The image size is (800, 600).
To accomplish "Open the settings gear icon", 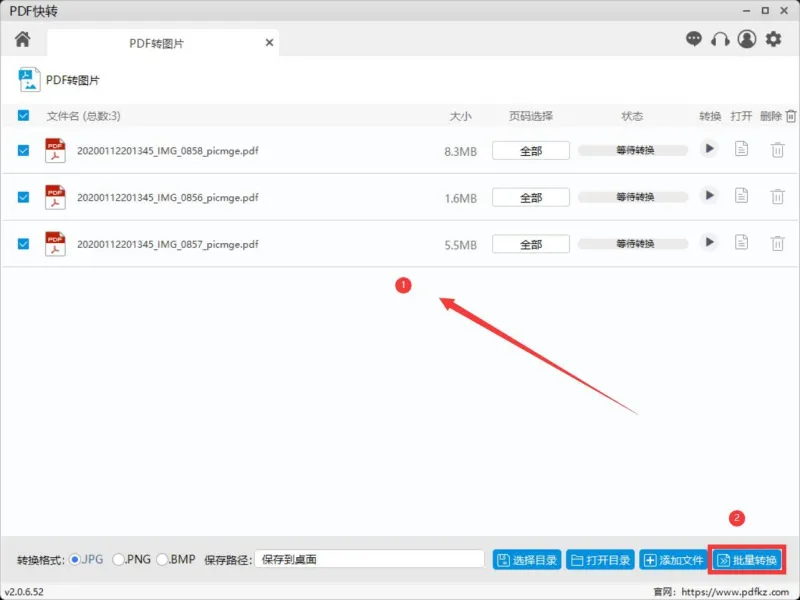I will click(x=773, y=39).
